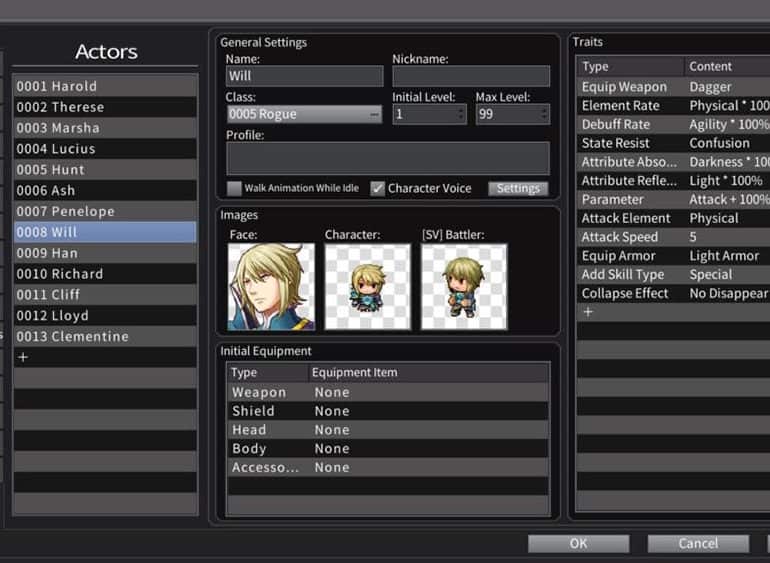Click the empty Nickname field
The height and width of the screenshot is (563, 770).
point(470,76)
